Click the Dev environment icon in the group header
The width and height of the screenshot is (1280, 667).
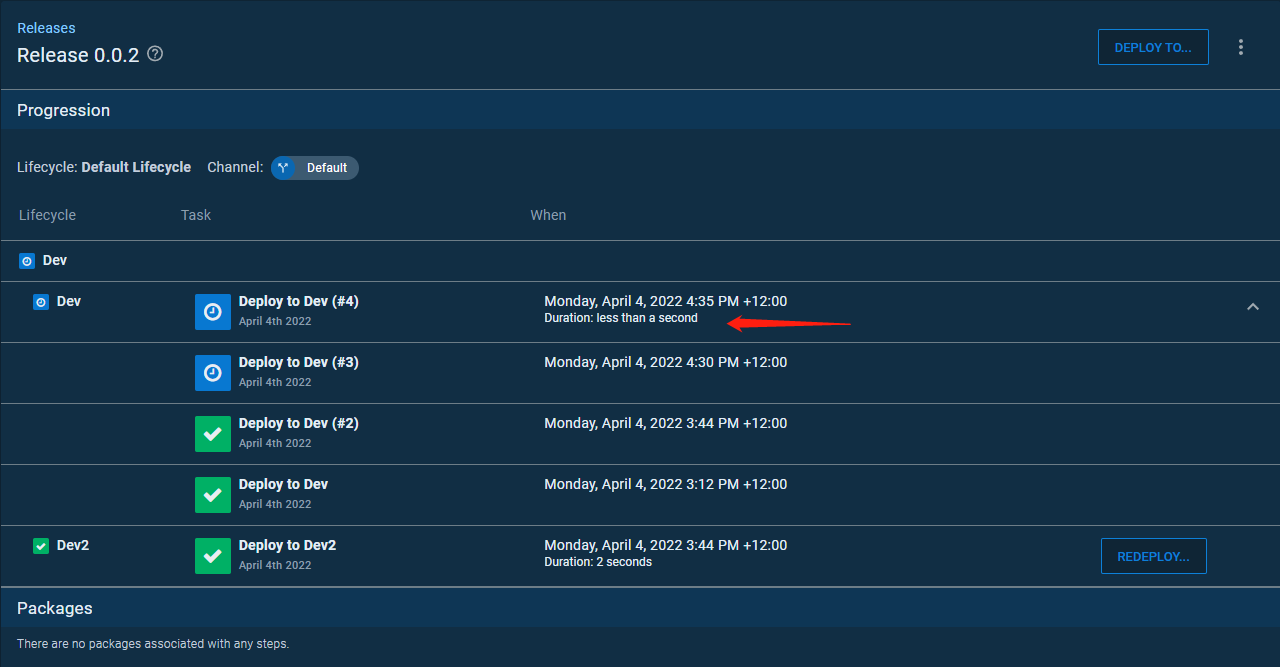coord(26,260)
